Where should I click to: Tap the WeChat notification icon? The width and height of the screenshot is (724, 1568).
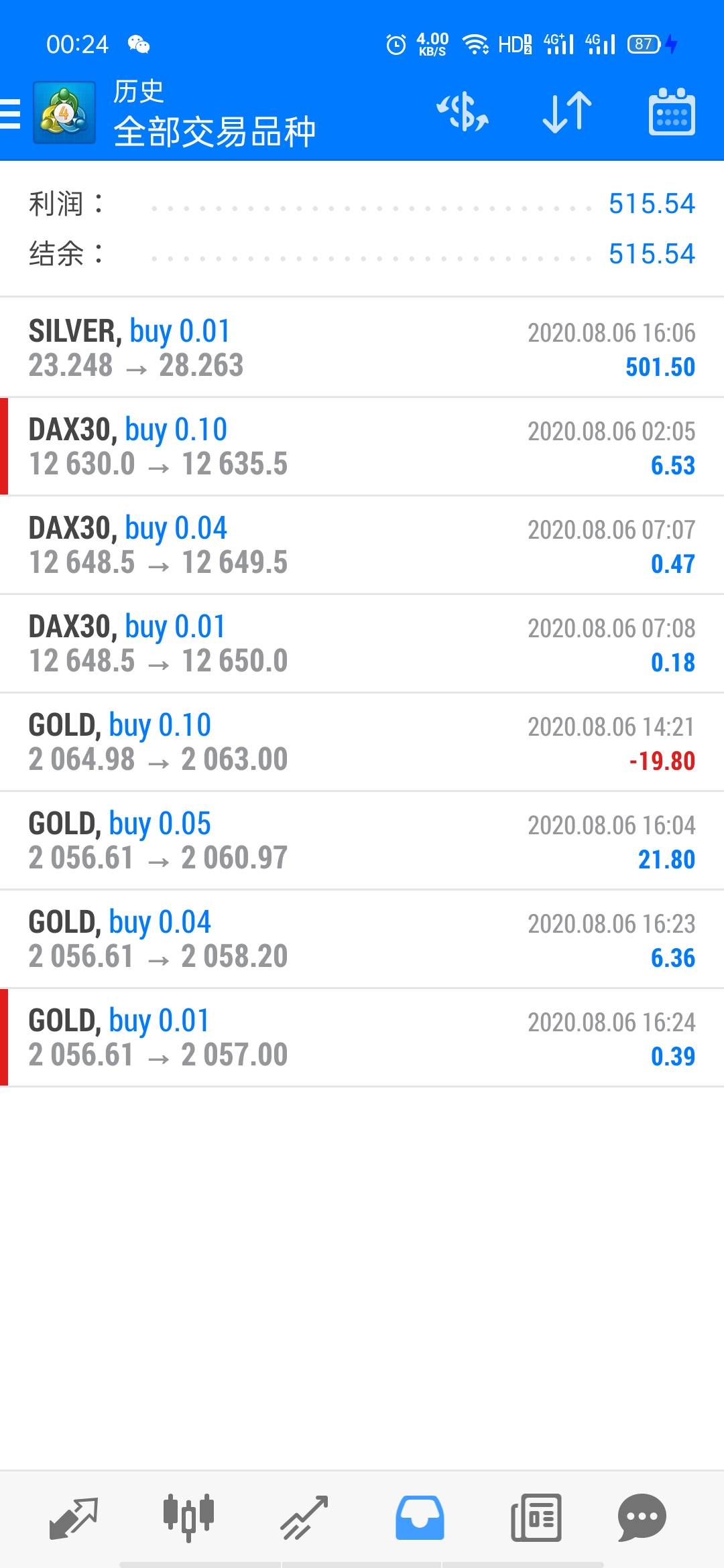click(x=139, y=44)
